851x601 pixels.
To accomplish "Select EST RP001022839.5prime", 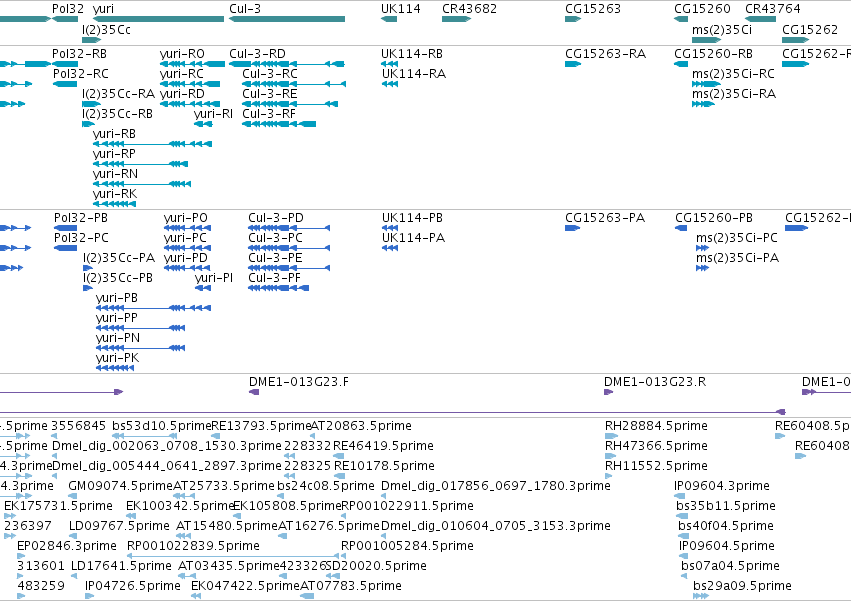I will click(193, 546).
